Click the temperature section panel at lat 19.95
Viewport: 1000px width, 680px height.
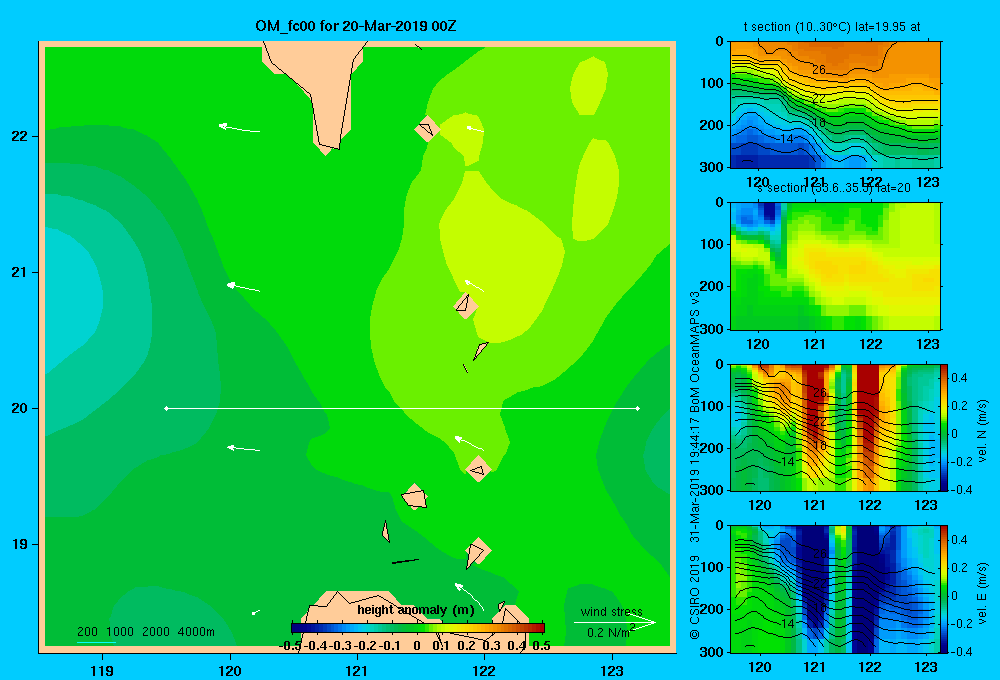(x=835, y=105)
